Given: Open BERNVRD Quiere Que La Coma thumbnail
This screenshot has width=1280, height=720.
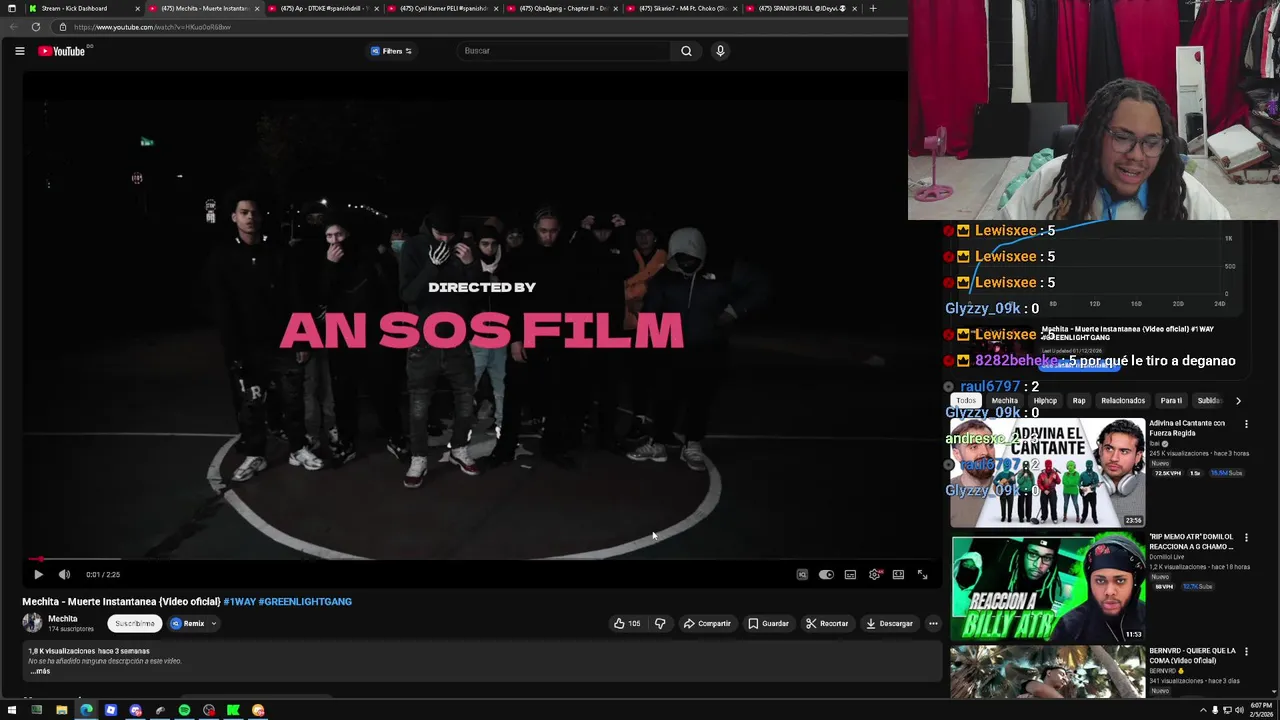Looking at the screenshot, I should 1047,672.
